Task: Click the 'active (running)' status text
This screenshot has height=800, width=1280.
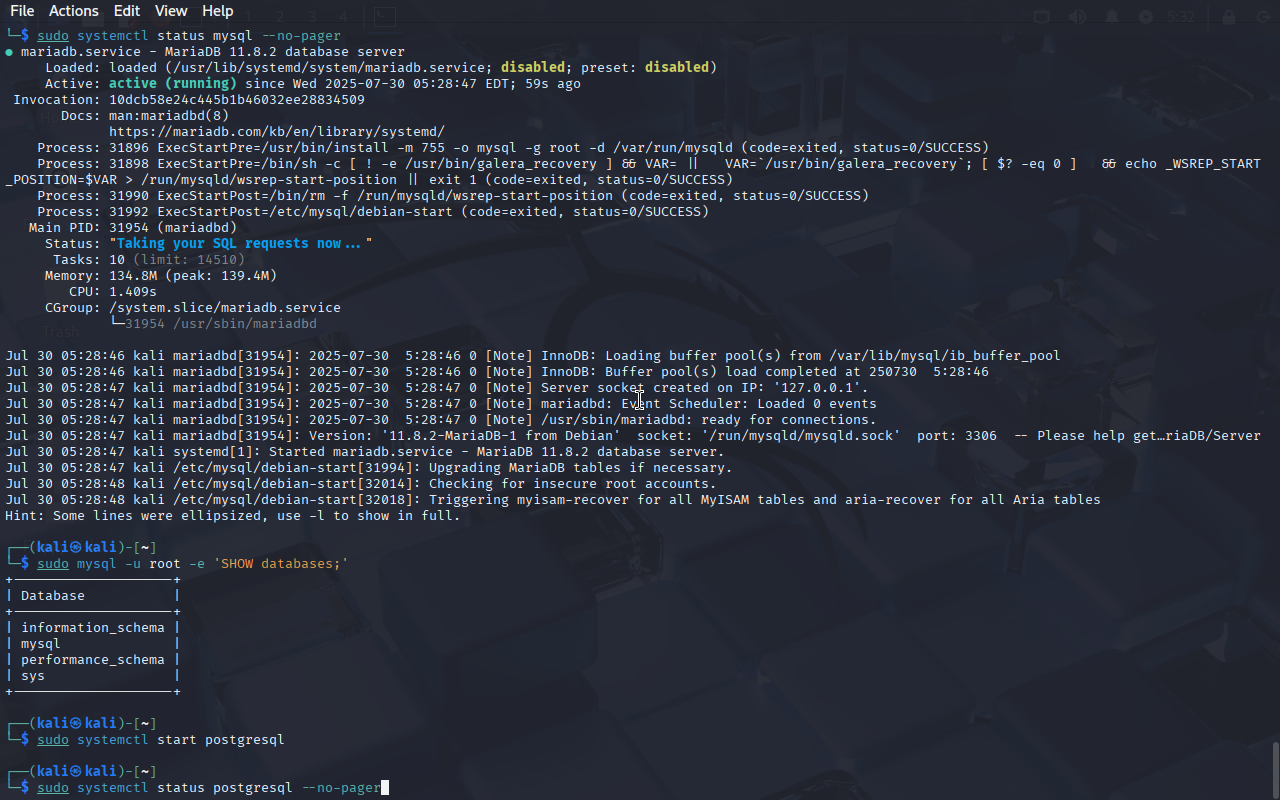Action: coord(173,84)
